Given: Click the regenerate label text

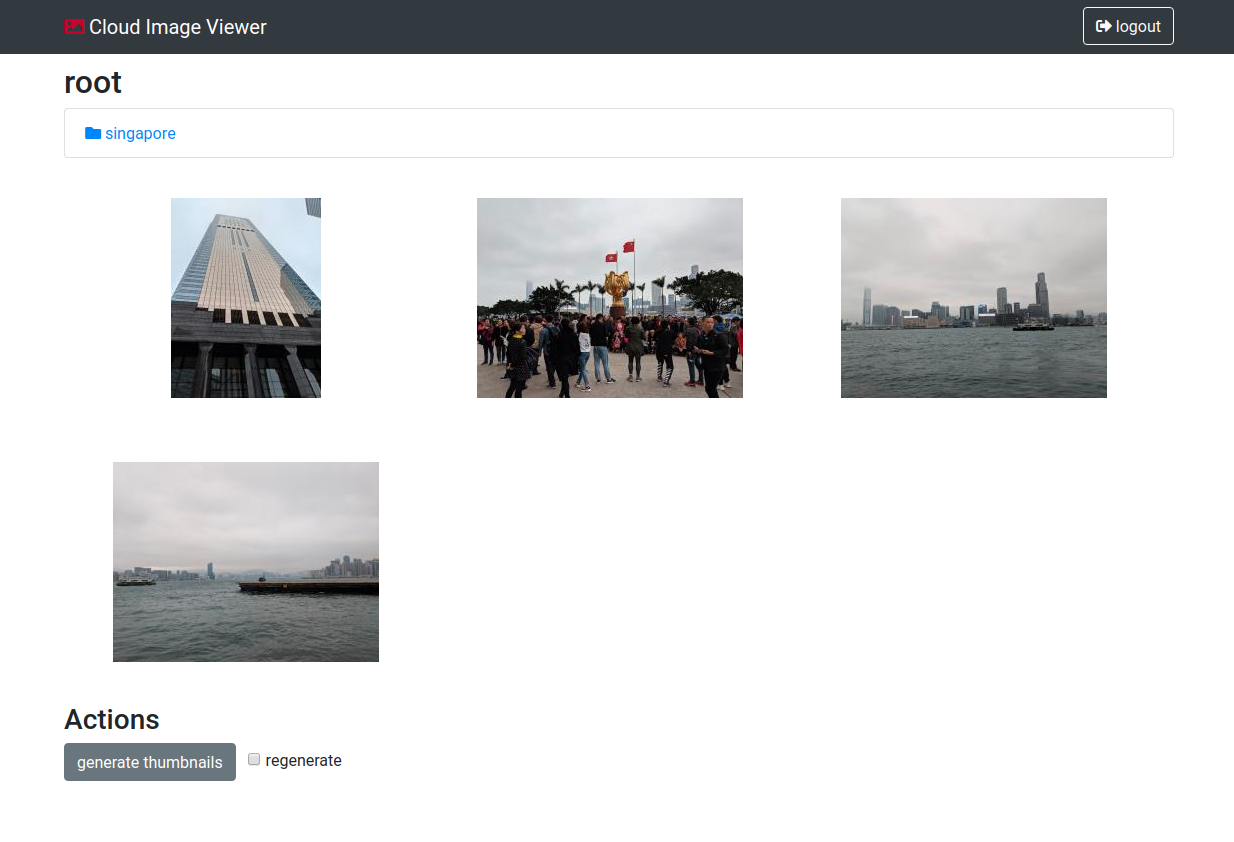Looking at the screenshot, I should [304, 760].
